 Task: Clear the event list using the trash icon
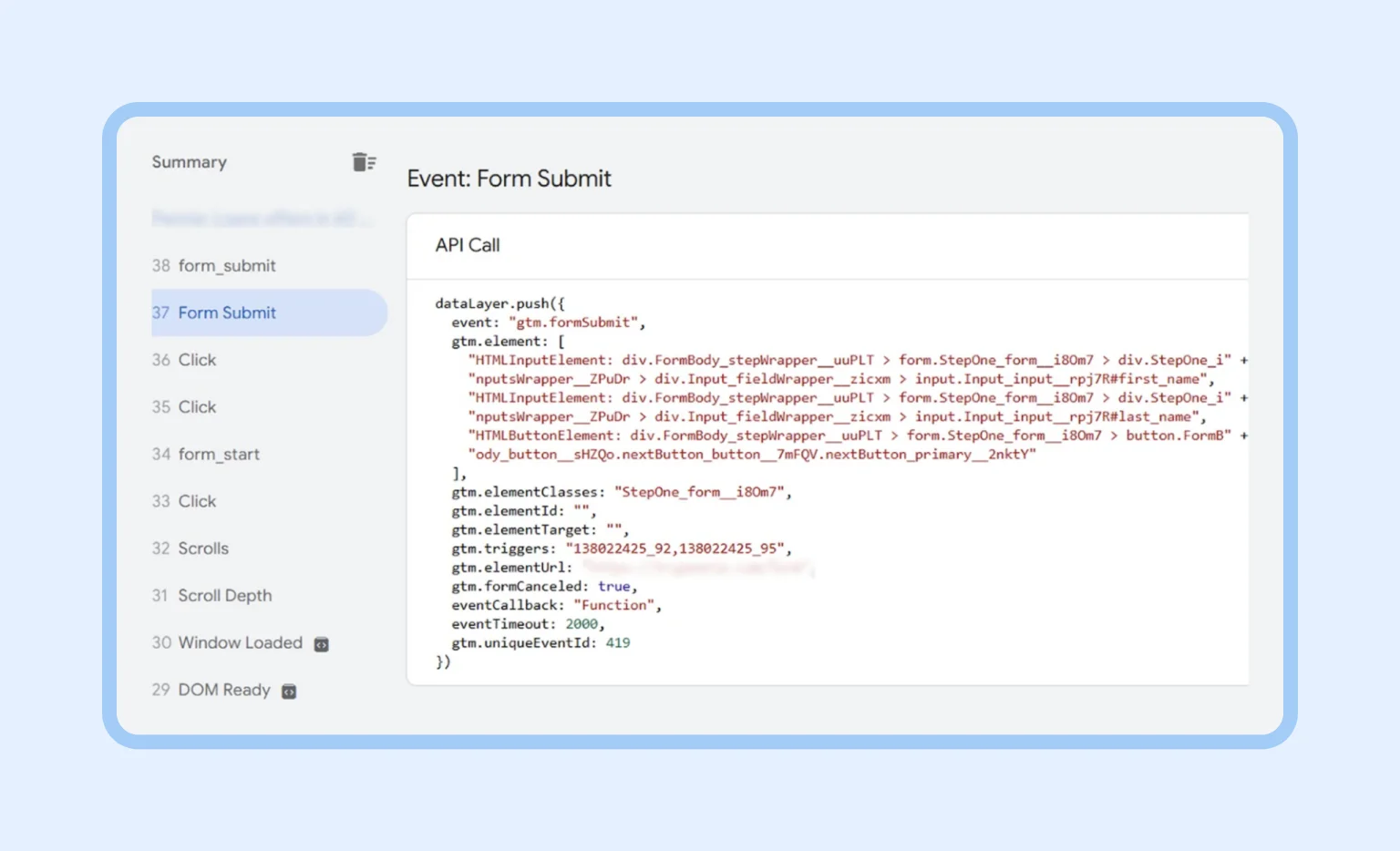pos(365,161)
